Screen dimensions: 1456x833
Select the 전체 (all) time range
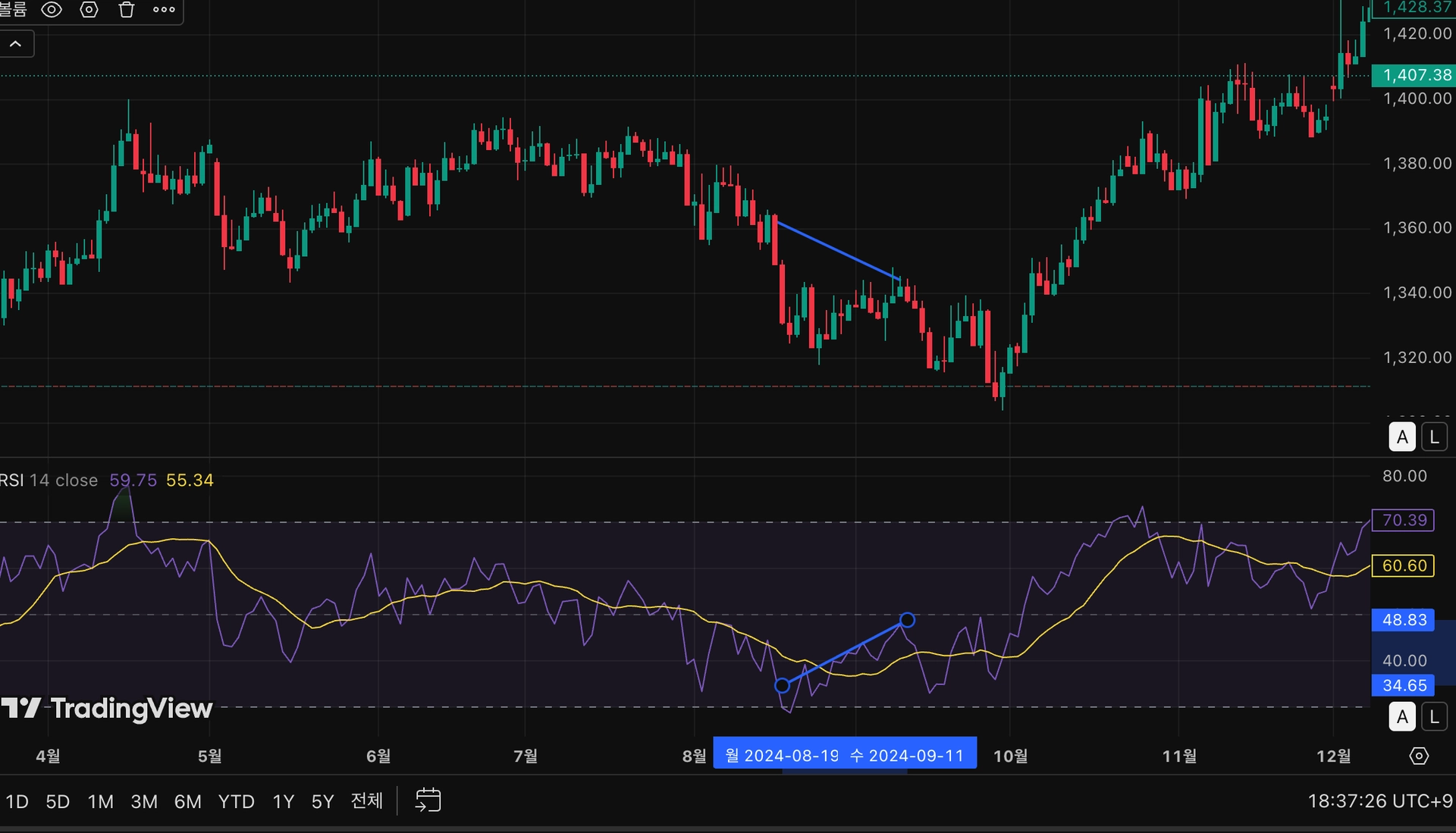367,800
